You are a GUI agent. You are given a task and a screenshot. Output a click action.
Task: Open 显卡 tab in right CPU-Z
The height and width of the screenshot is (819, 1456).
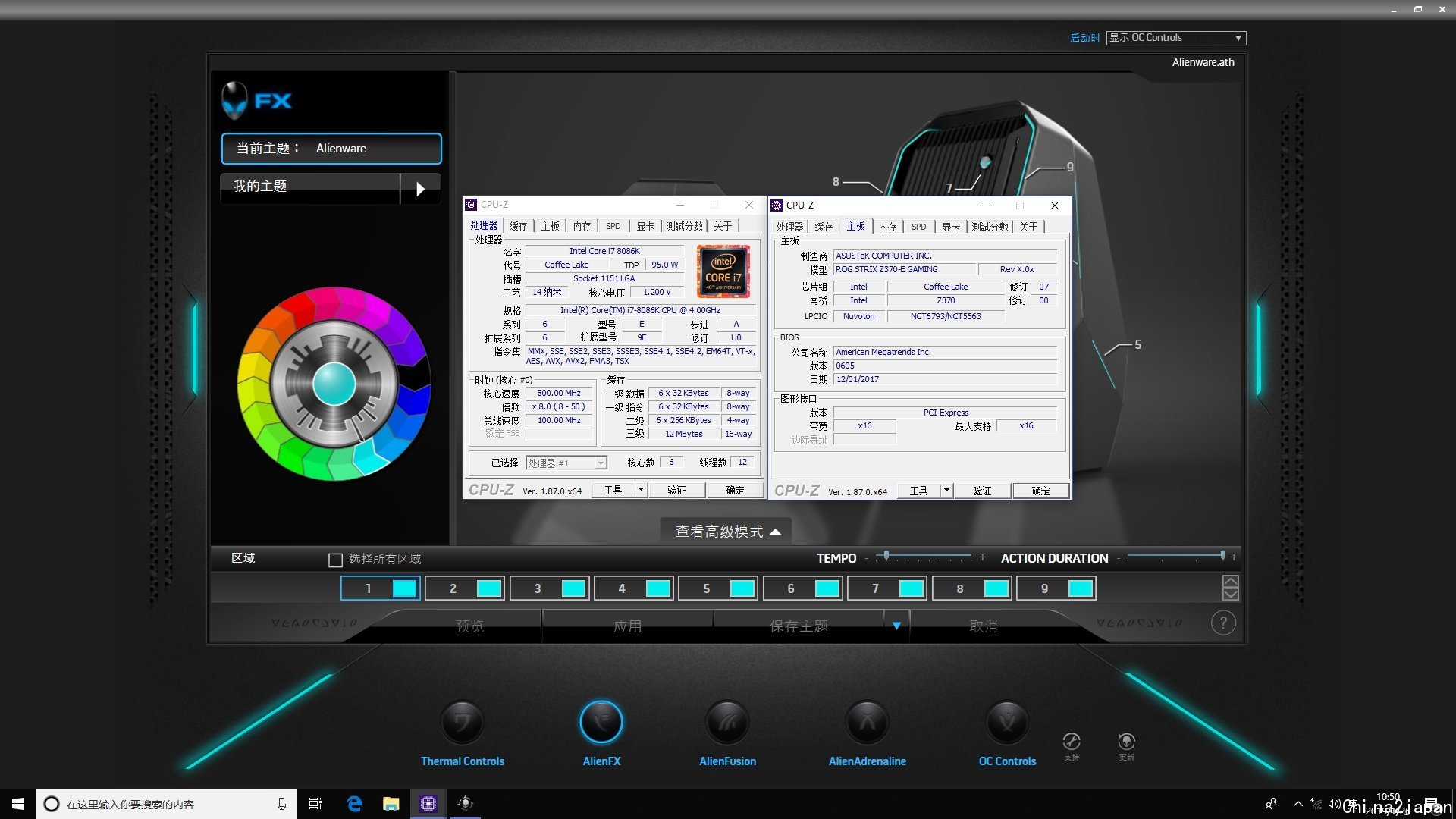tap(951, 227)
